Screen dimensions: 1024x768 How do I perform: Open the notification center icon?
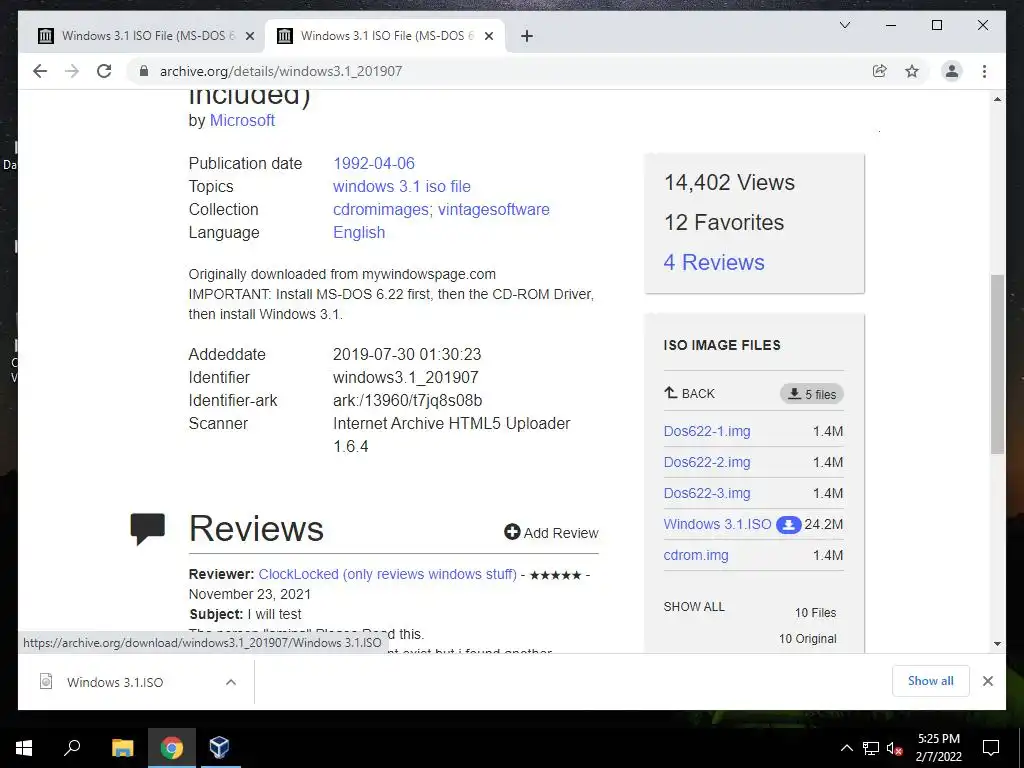[x=991, y=748]
